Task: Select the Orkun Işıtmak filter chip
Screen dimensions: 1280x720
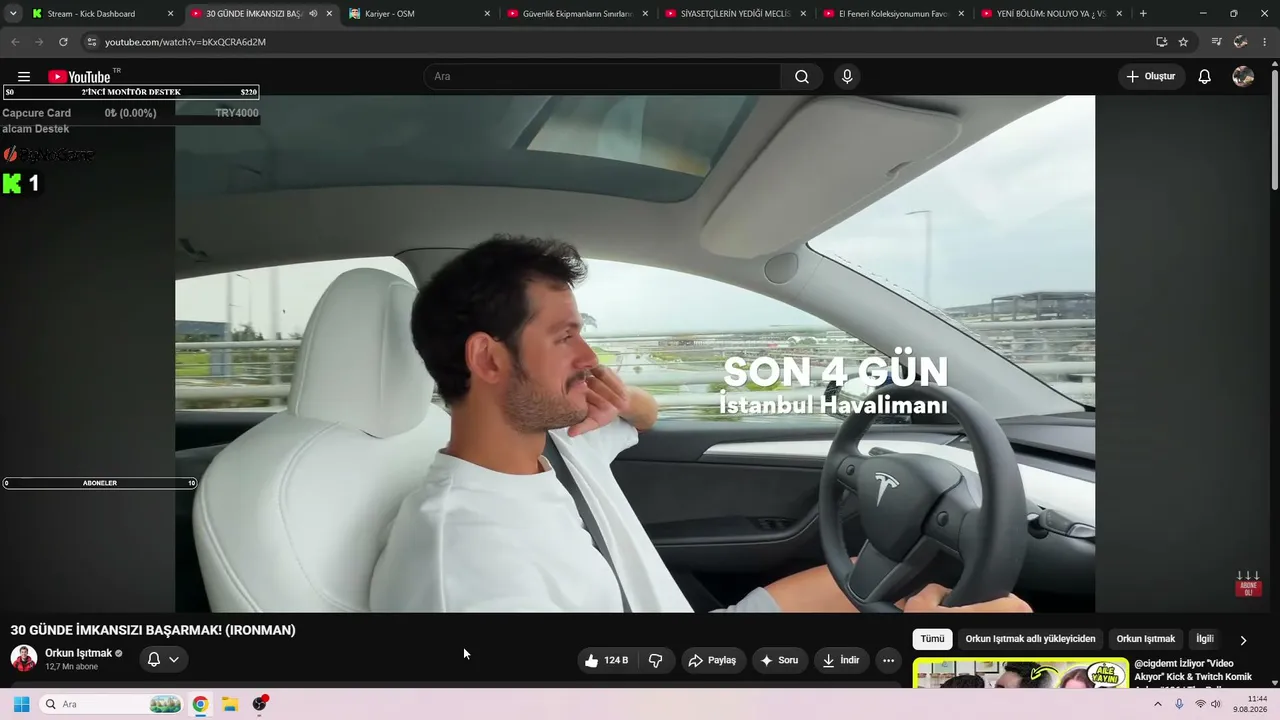Action: (1146, 639)
